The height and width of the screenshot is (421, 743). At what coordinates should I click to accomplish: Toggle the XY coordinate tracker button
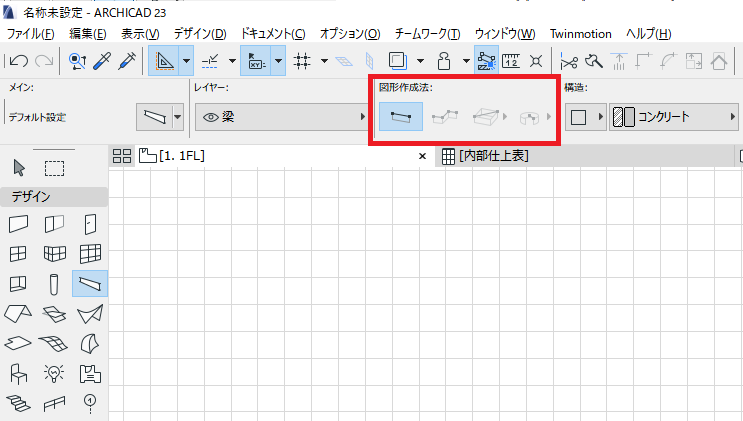coord(256,61)
